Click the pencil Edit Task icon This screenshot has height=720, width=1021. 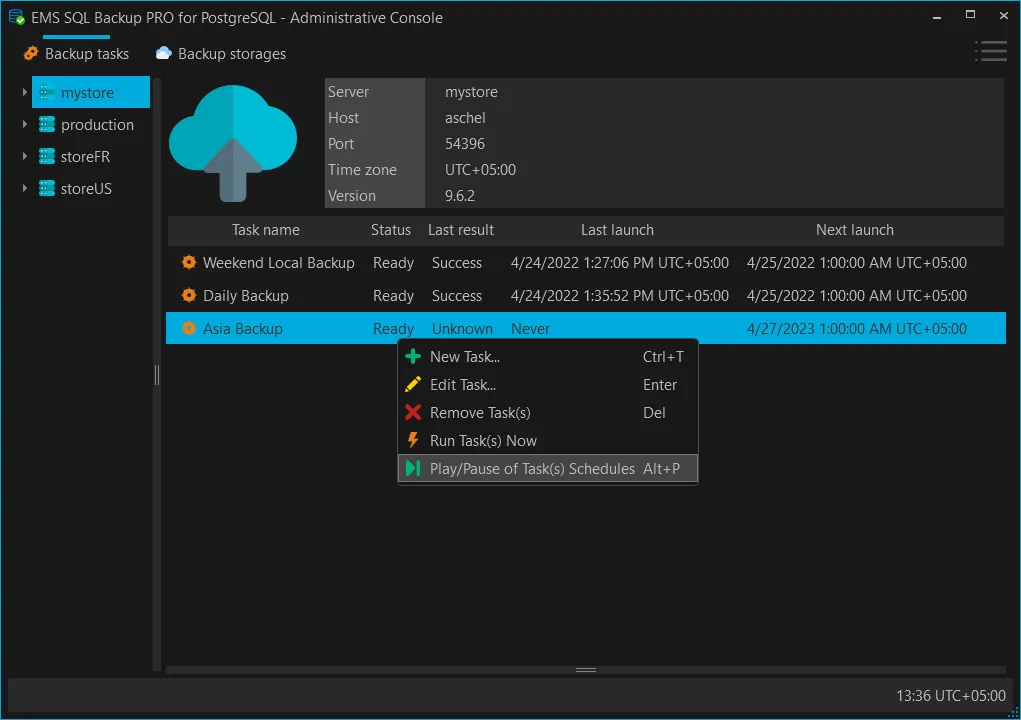pyautogui.click(x=412, y=385)
